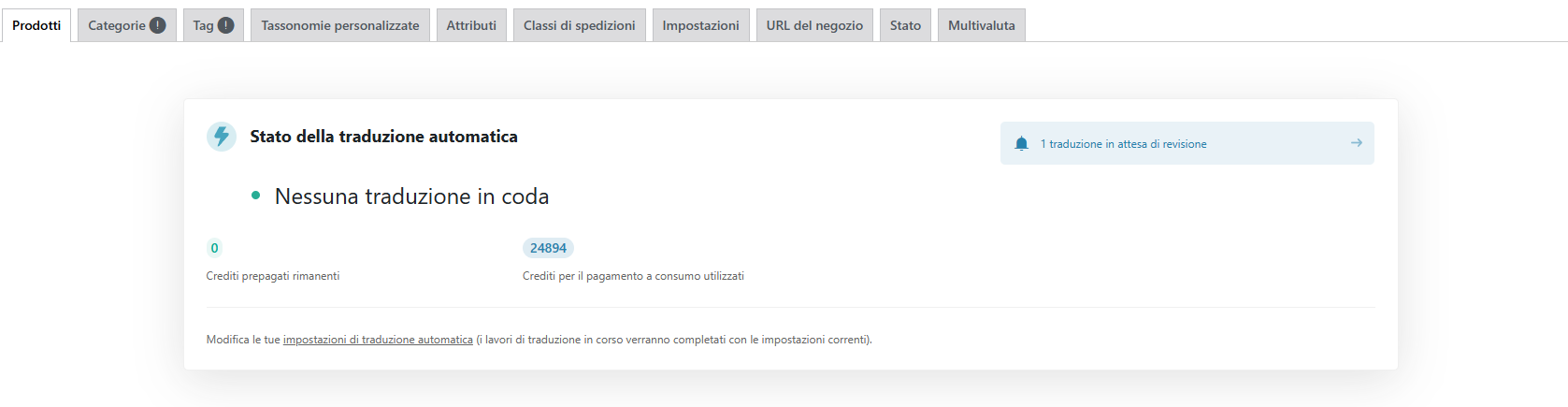Image resolution: width=1568 pixels, height=407 pixels.
Task: Open the Multivaluta tab
Action: (981, 25)
